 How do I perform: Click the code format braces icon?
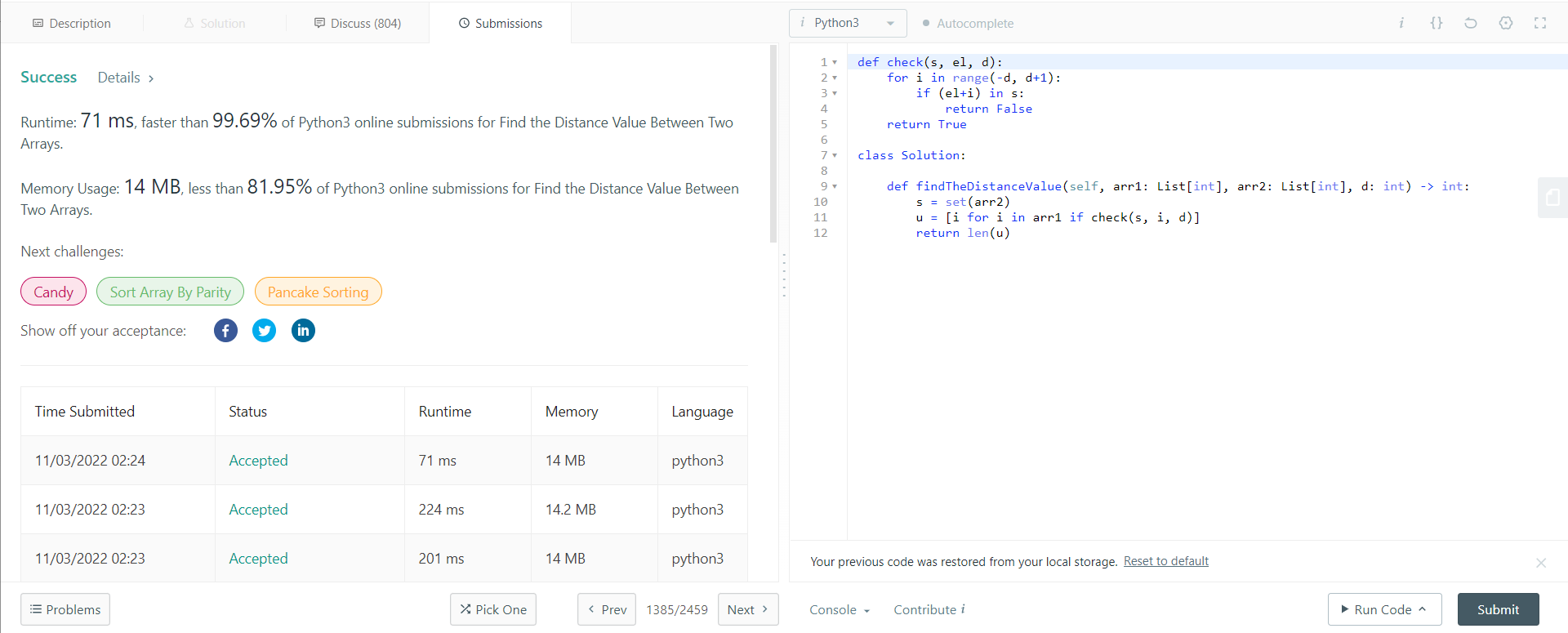1437,23
